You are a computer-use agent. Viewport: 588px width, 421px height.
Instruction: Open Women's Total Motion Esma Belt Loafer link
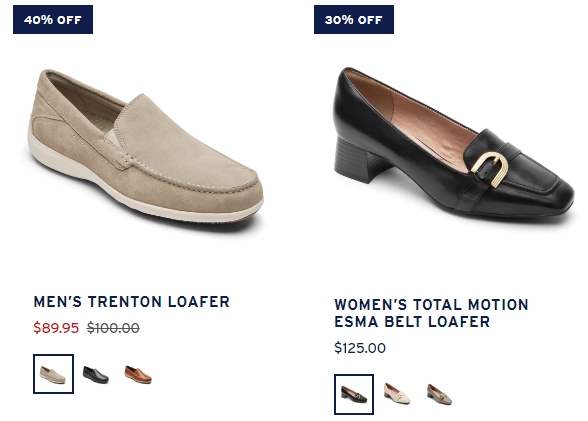[431, 313]
